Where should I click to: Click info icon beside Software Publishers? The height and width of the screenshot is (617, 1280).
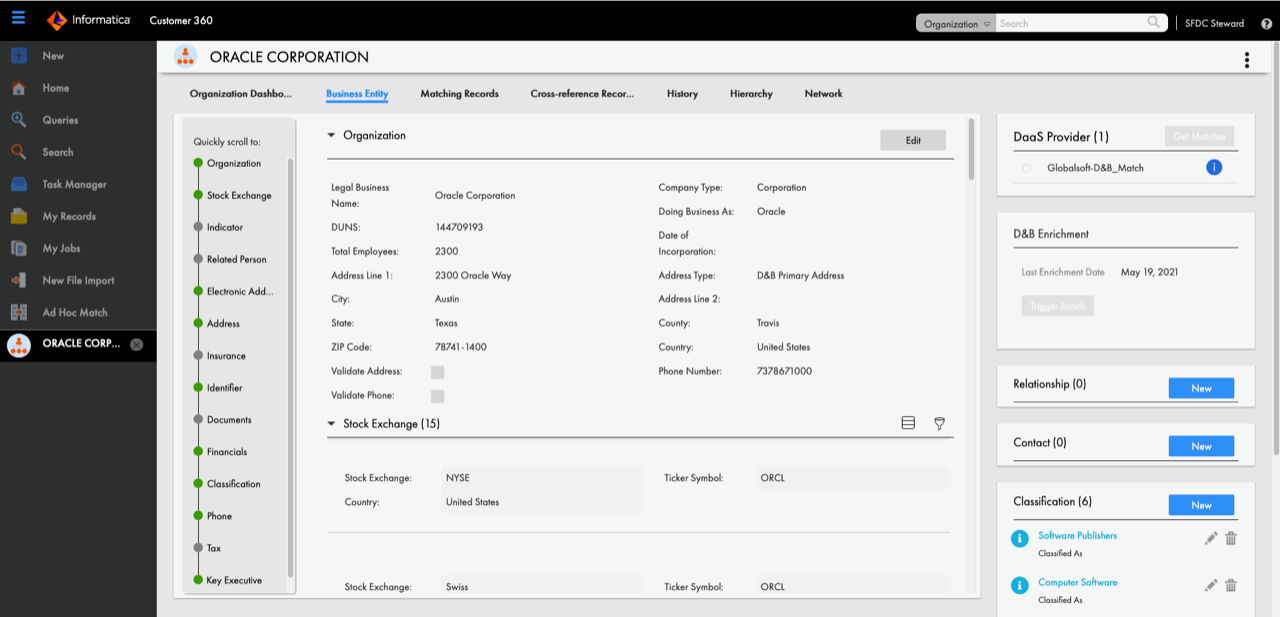pyautogui.click(x=1020, y=538)
